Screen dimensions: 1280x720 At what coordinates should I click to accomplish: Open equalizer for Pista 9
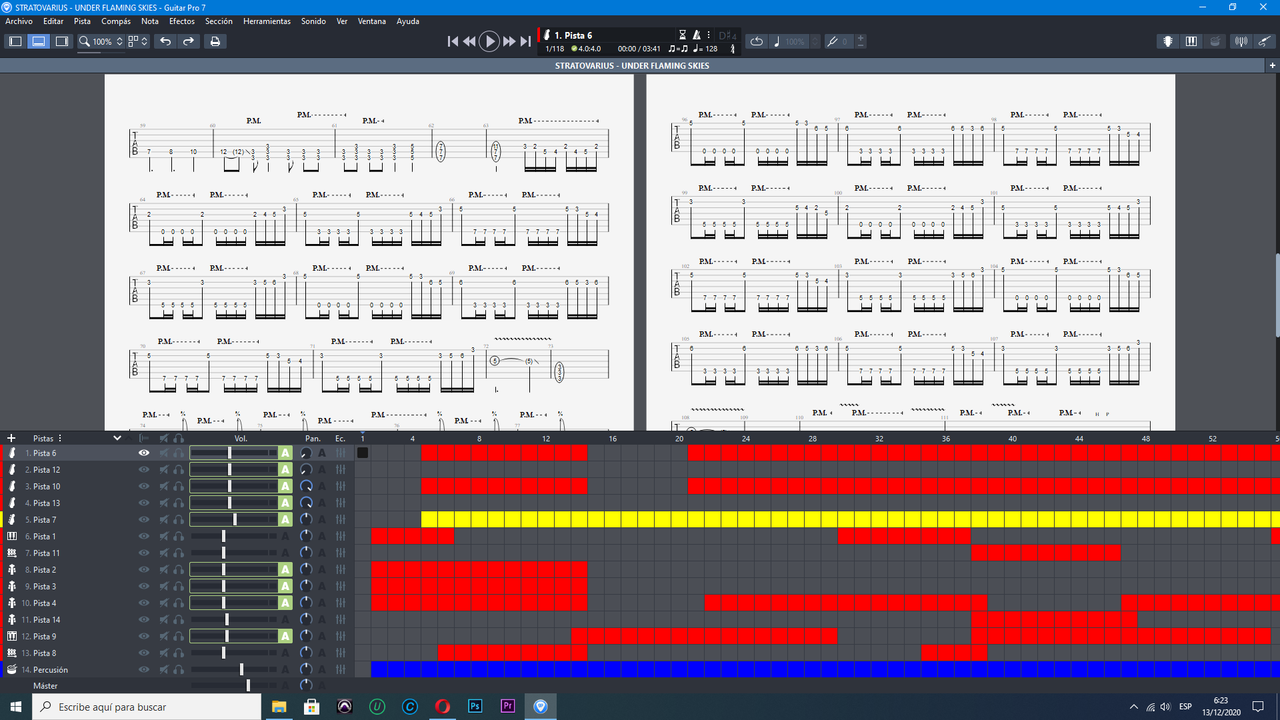(x=341, y=636)
